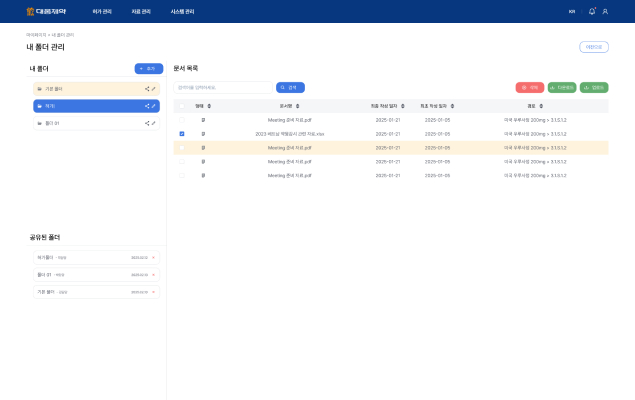Click blue 추가 button to add folder

coord(148,68)
